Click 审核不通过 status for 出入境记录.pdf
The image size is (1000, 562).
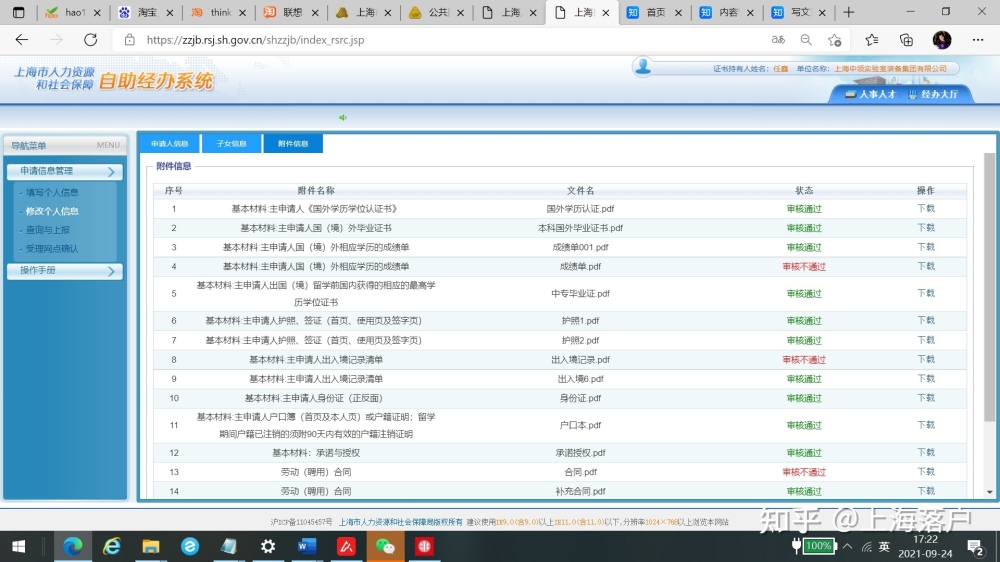[x=804, y=360]
